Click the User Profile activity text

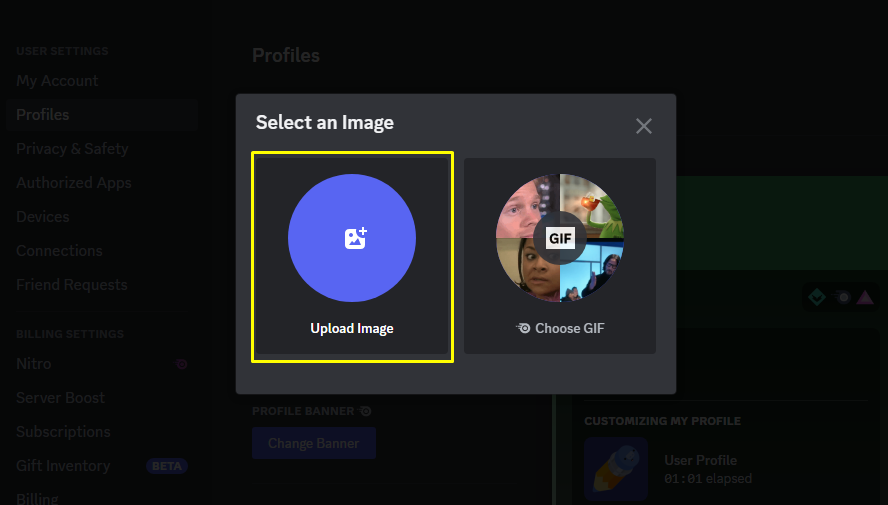[701, 460]
